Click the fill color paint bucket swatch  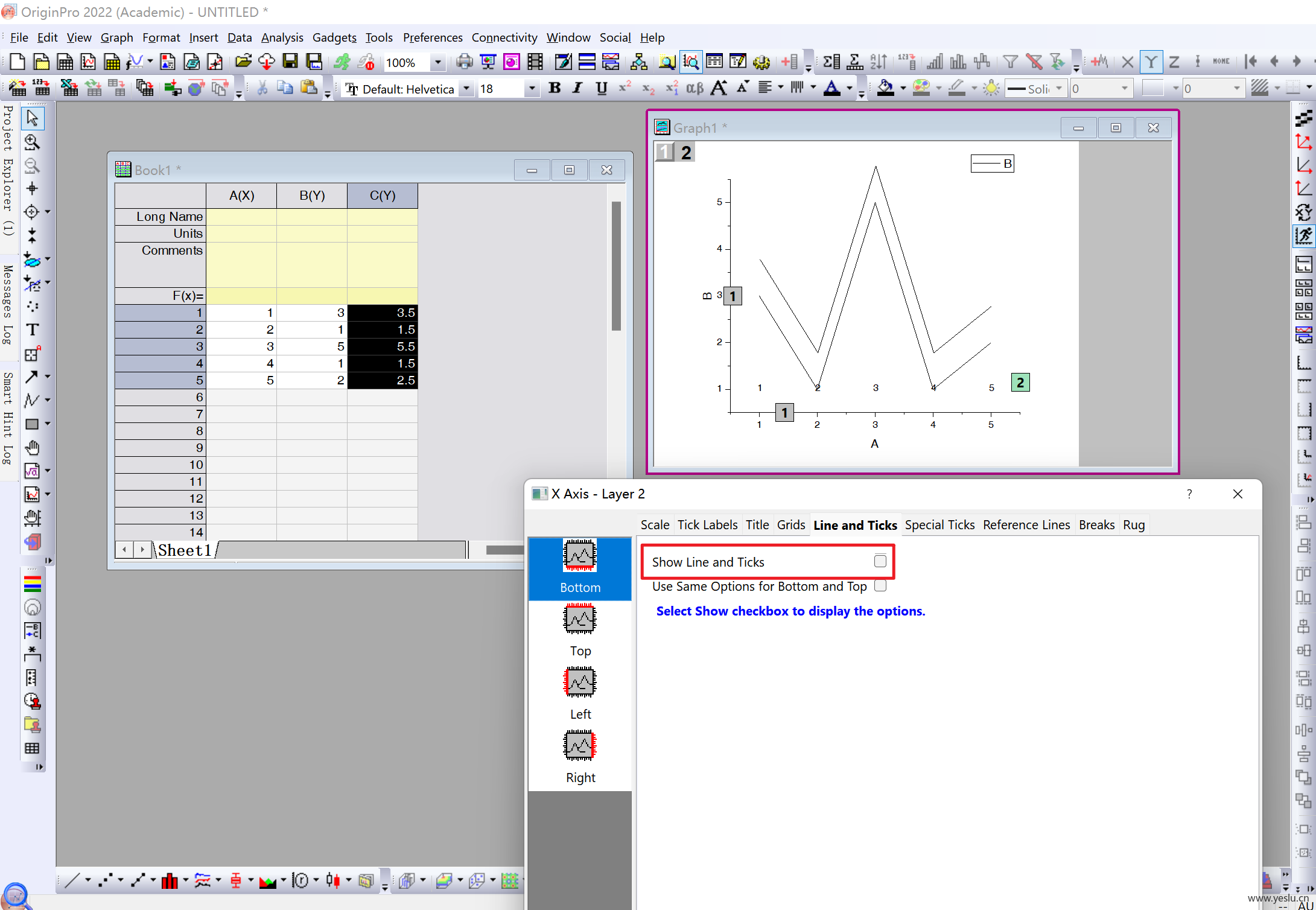coord(885,89)
